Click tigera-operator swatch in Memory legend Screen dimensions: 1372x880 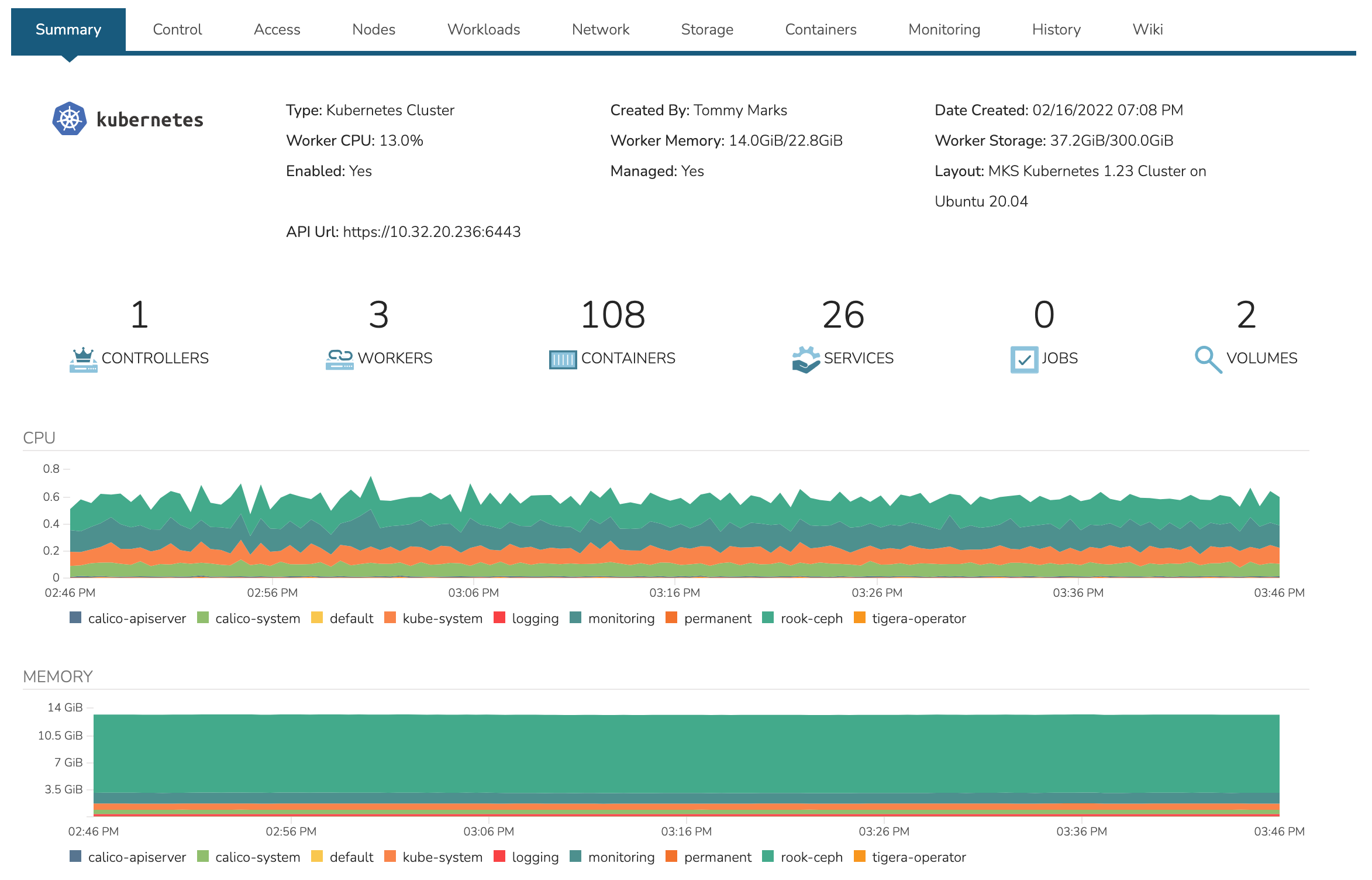(860, 857)
